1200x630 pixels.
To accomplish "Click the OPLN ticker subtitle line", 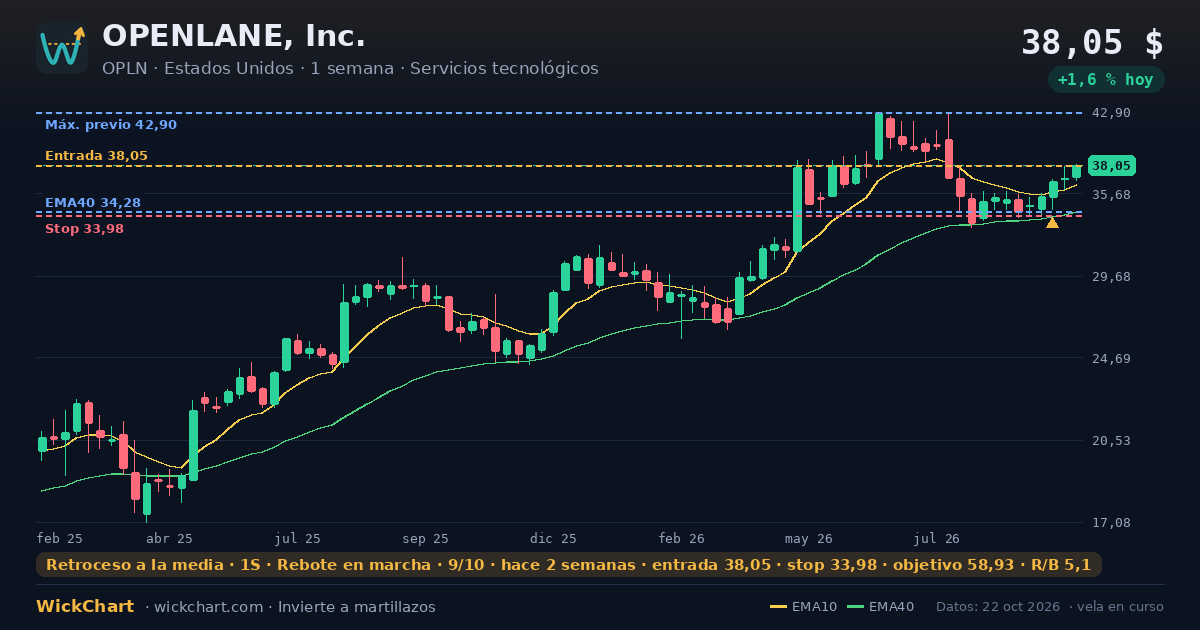I will click(350, 69).
